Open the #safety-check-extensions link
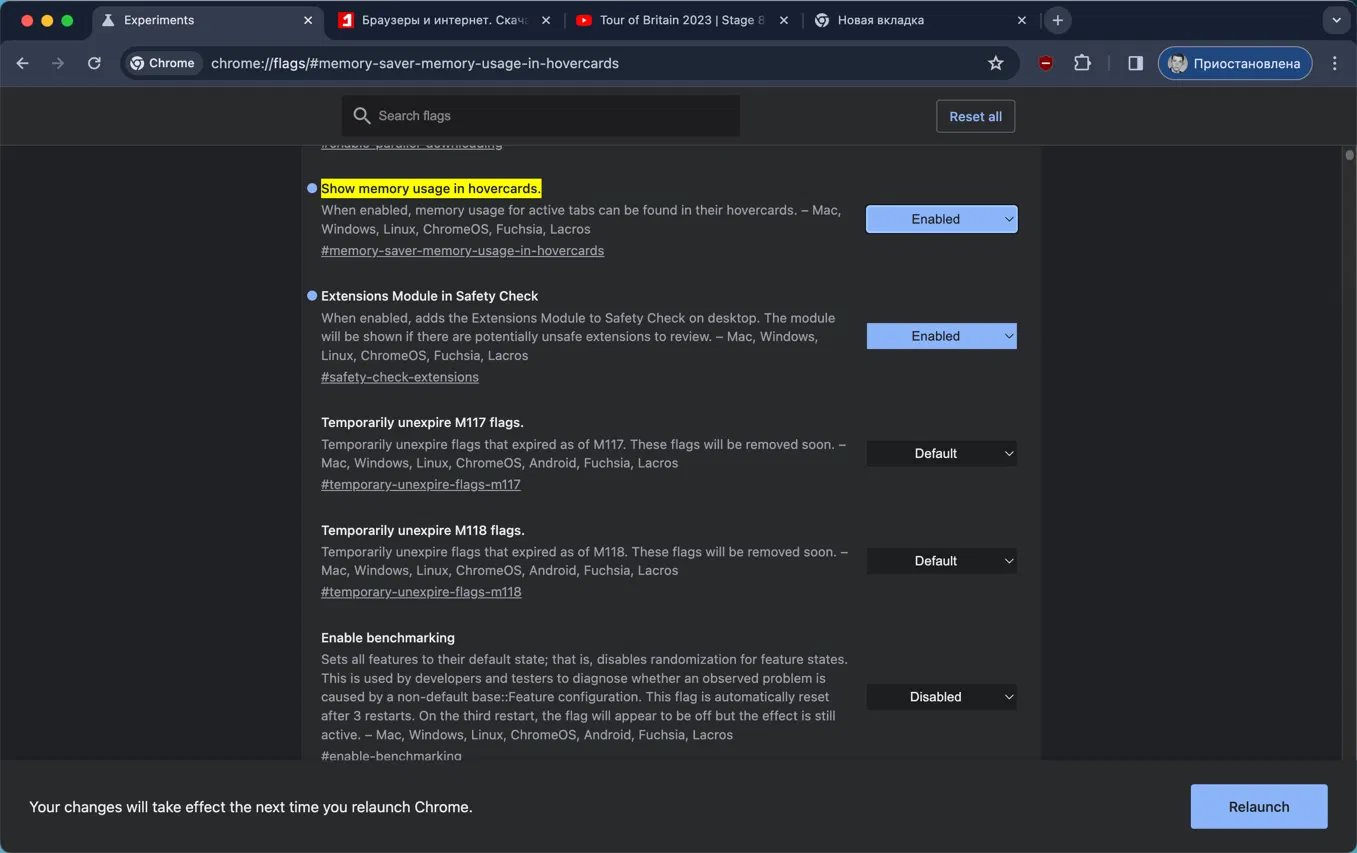The image size is (1357, 853). [400, 377]
